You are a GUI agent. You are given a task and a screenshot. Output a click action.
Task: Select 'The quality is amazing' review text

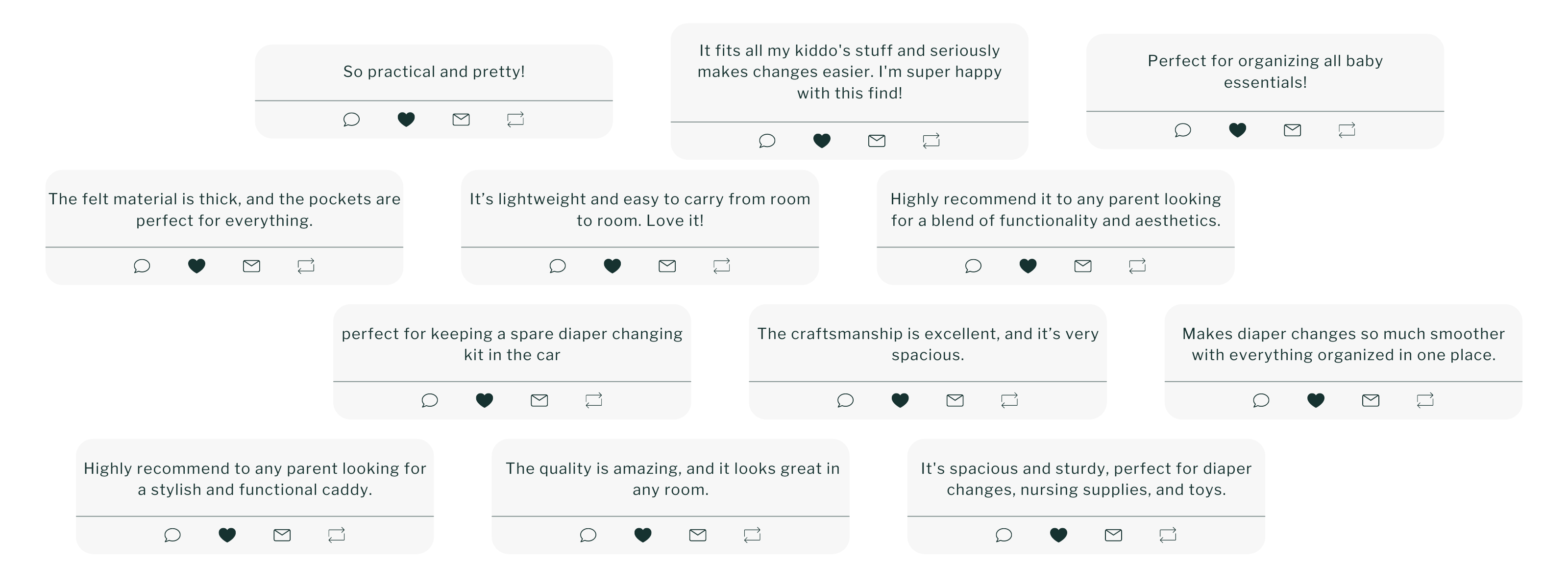click(670, 479)
